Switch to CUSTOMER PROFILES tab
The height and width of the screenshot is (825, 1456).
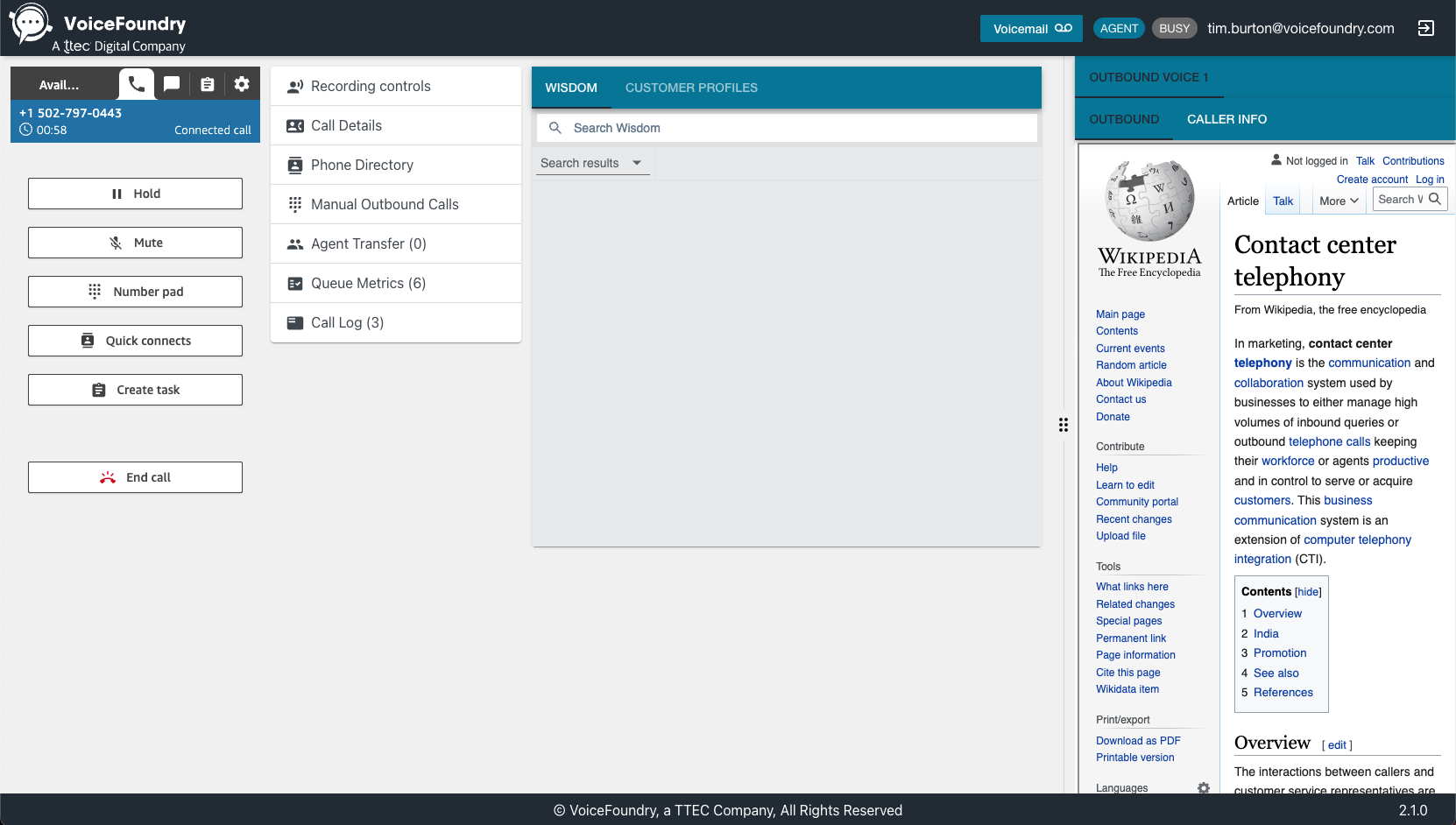[691, 88]
